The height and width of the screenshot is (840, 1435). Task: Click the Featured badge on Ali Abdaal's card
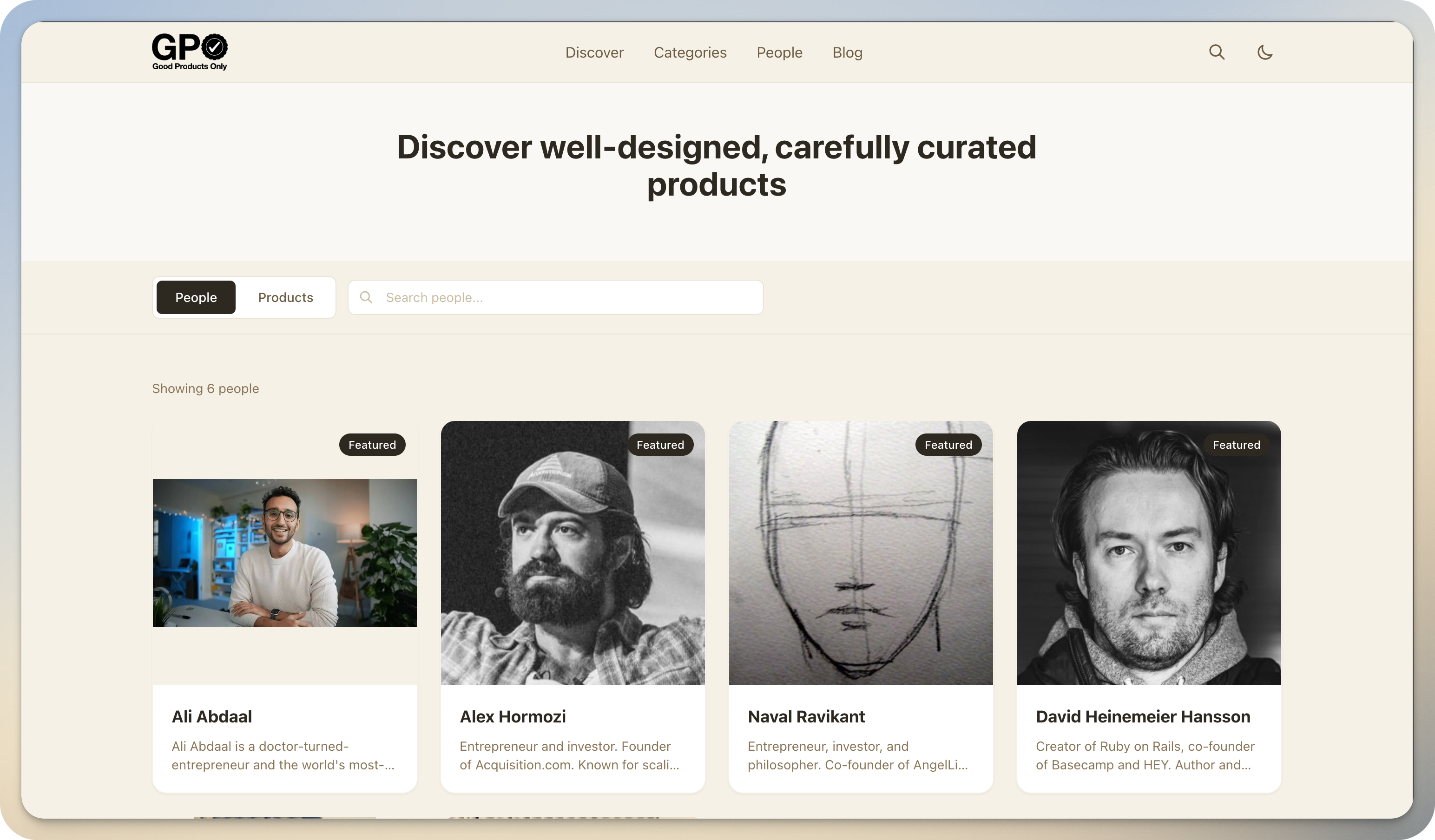pyautogui.click(x=372, y=445)
